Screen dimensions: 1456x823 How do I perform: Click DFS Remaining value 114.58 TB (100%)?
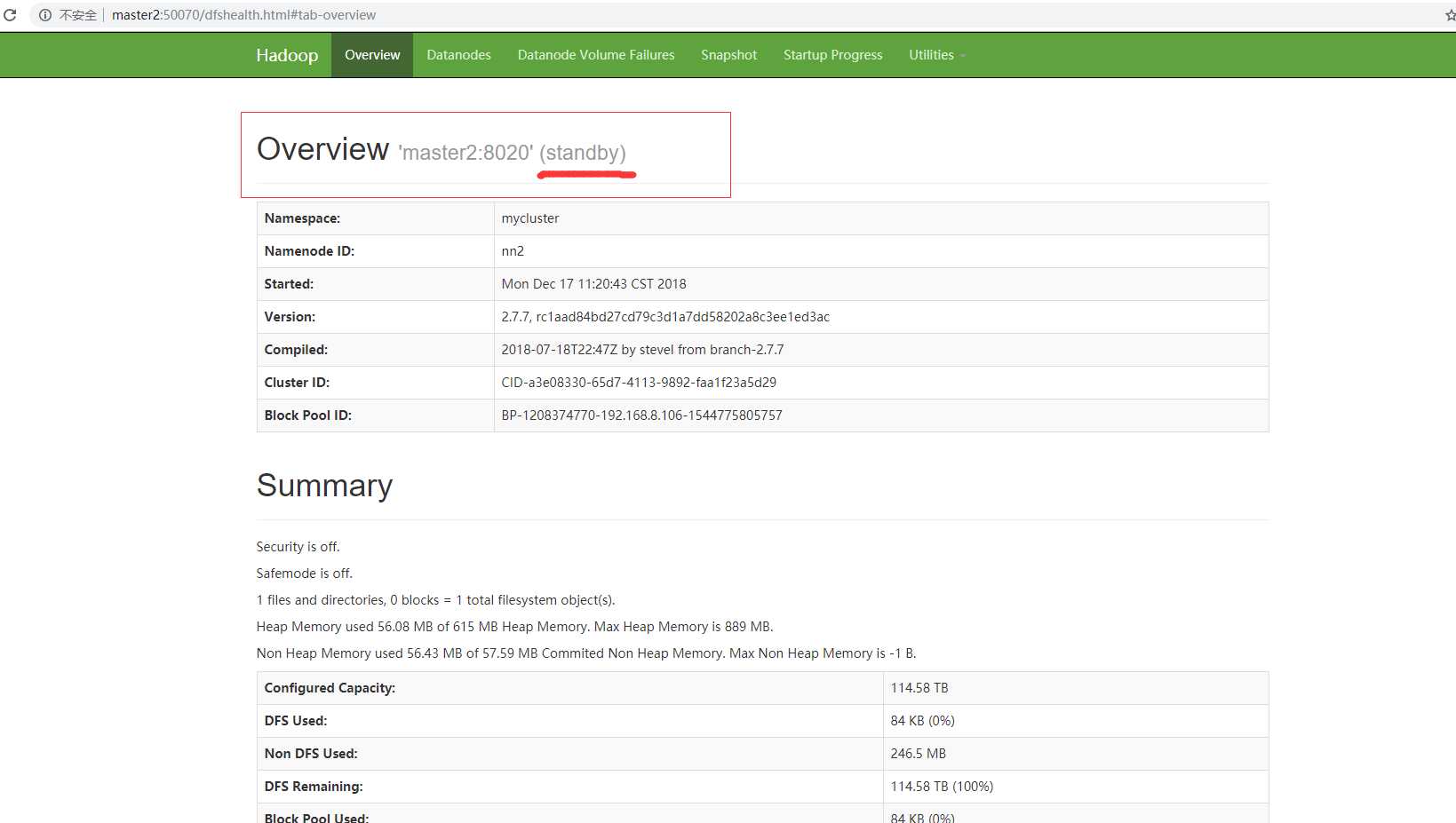pyautogui.click(x=942, y=787)
